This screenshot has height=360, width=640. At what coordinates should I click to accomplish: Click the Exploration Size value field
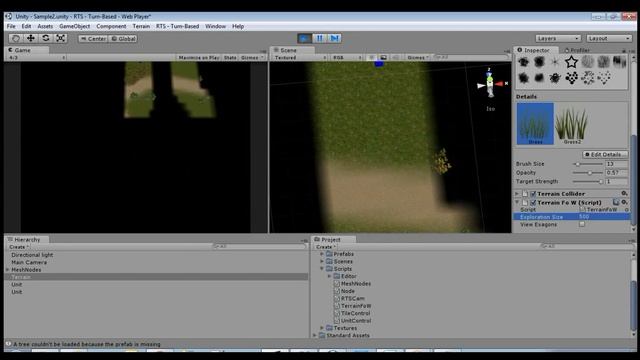pos(603,217)
